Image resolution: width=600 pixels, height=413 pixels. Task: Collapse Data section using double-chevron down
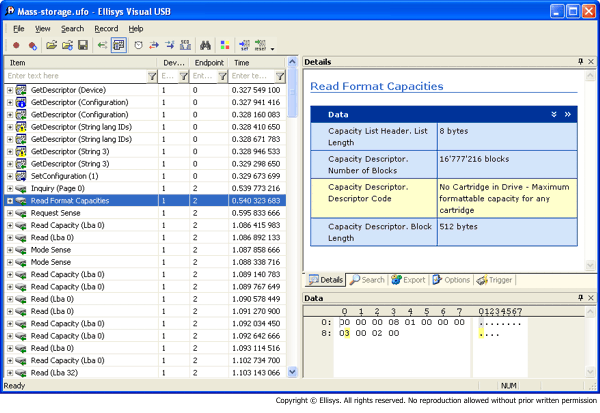click(x=553, y=115)
